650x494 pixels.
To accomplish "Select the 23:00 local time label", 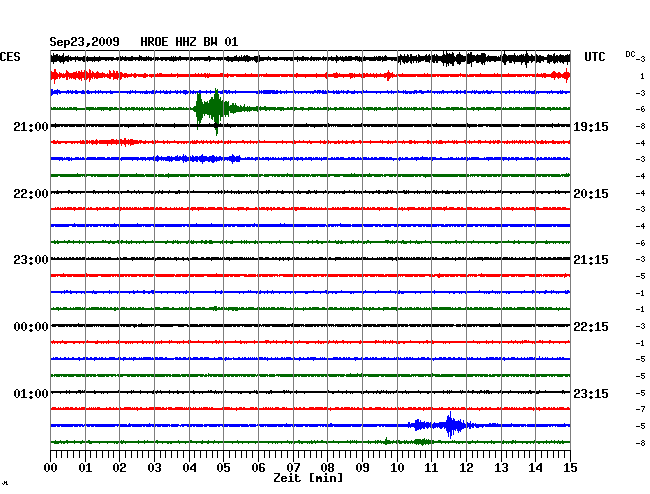I will point(31,260).
